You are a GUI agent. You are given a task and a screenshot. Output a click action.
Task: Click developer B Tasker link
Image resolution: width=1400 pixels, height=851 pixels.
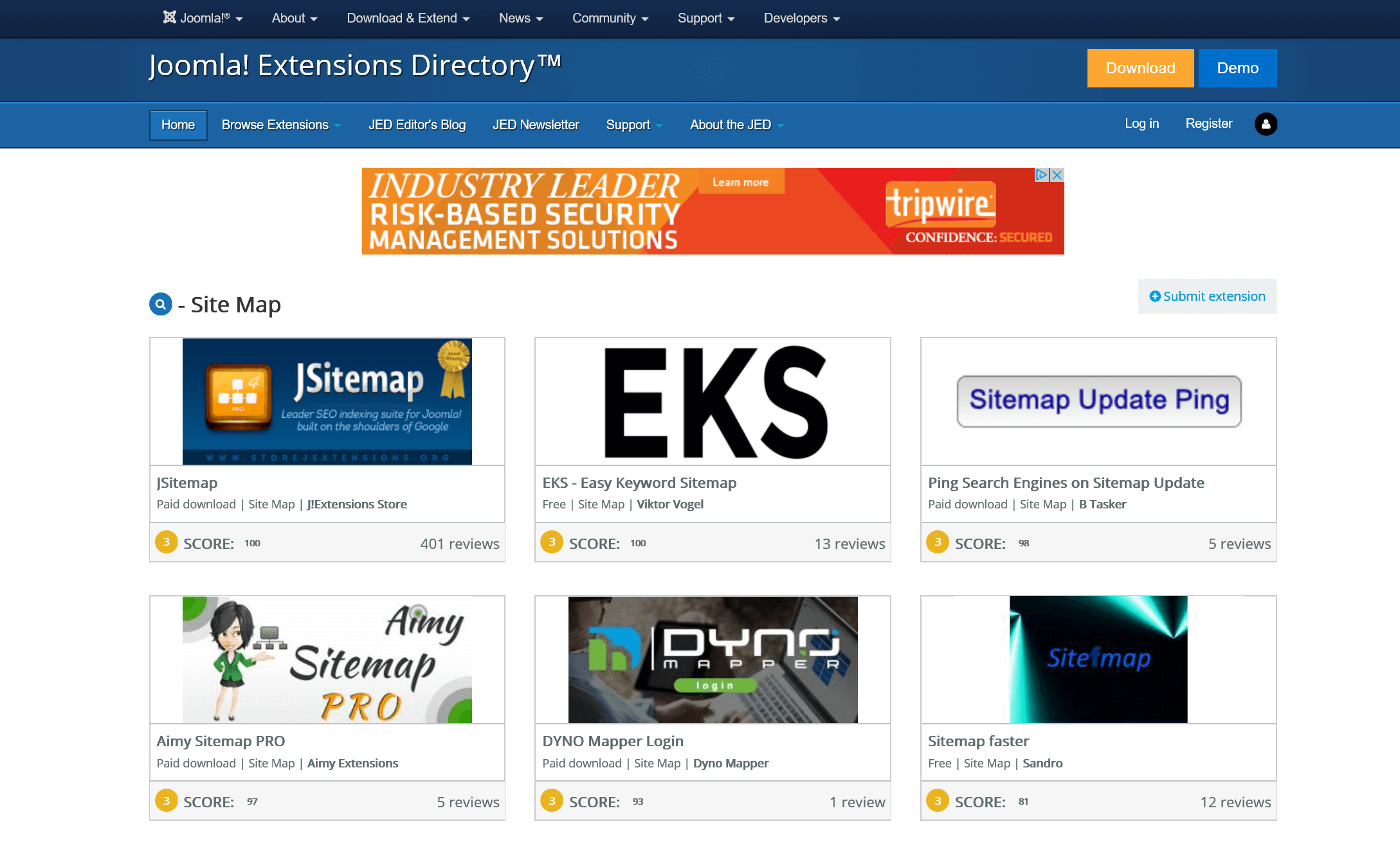click(1102, 505)
